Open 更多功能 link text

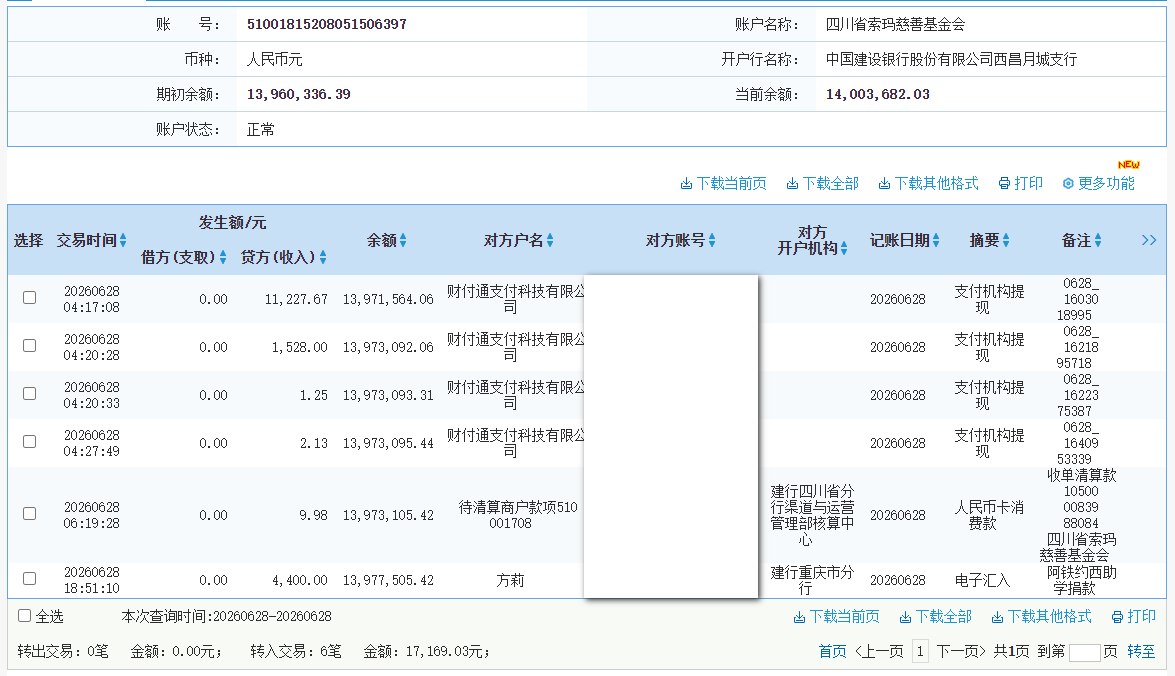click(1106, 184)
